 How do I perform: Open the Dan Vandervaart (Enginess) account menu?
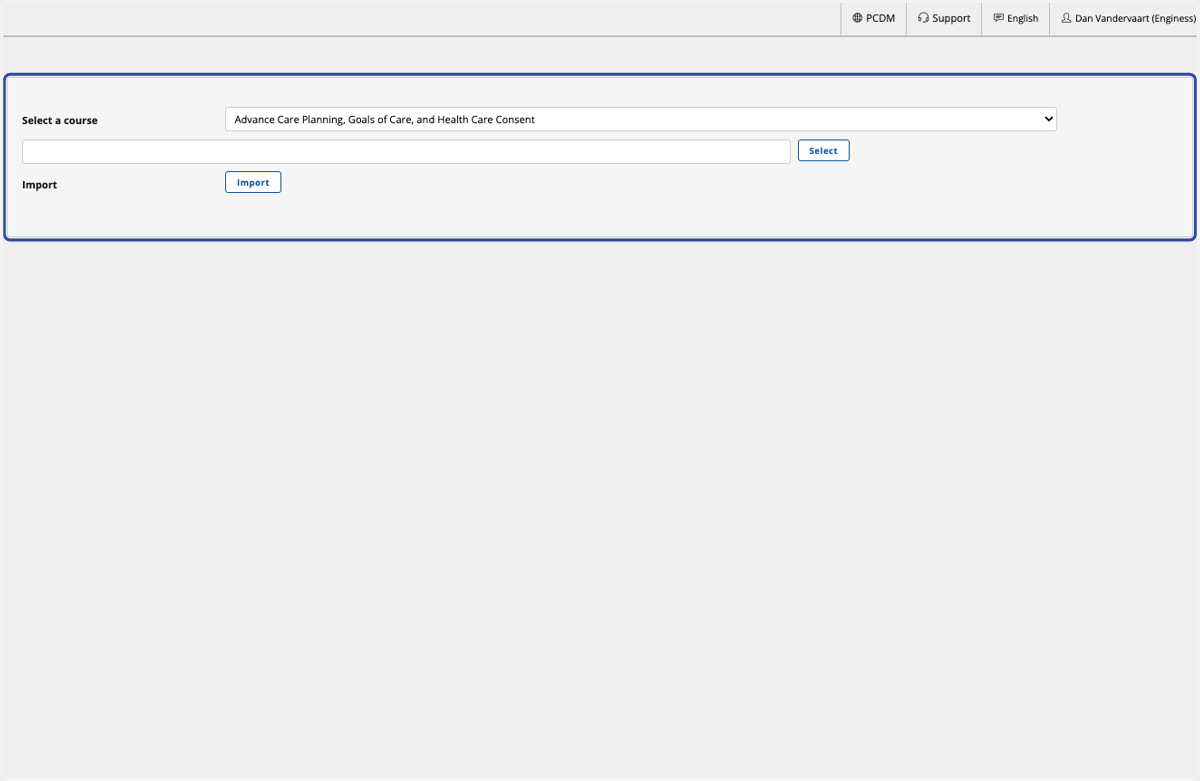click(1124, 18)
